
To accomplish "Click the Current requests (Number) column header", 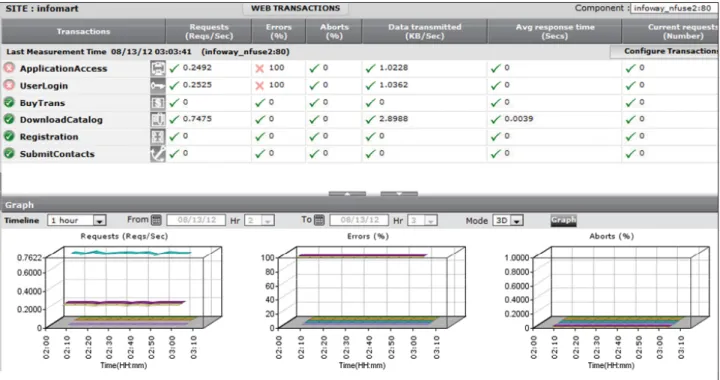I will [670, 31].
